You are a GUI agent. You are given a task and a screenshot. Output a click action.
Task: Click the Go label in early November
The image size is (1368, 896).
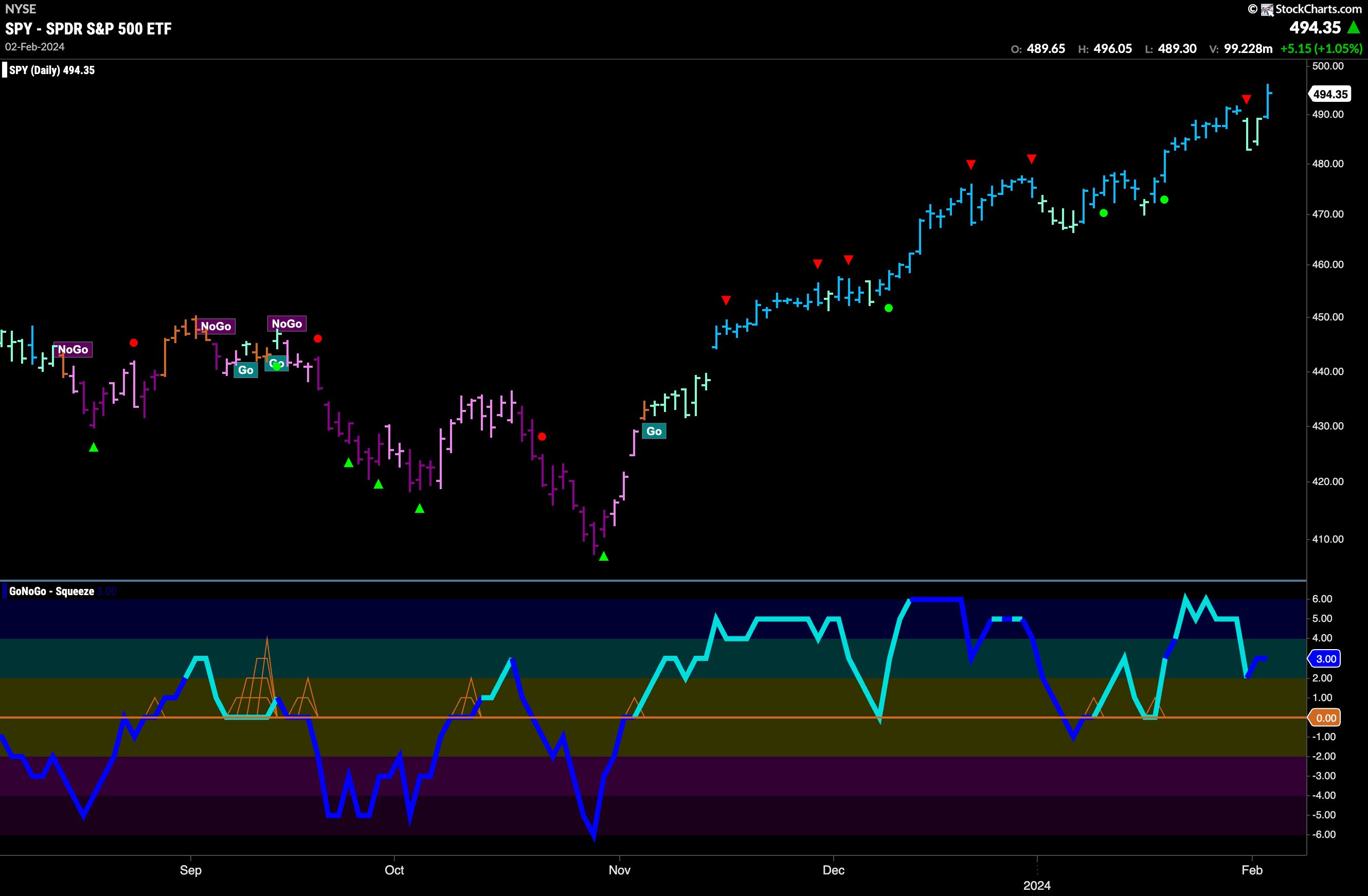[654, 431]
